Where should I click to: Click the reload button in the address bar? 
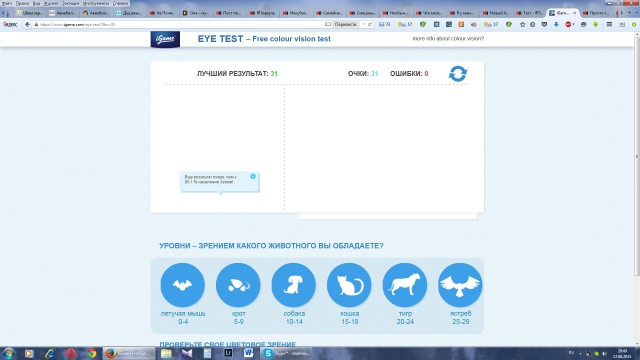point(370,24)
